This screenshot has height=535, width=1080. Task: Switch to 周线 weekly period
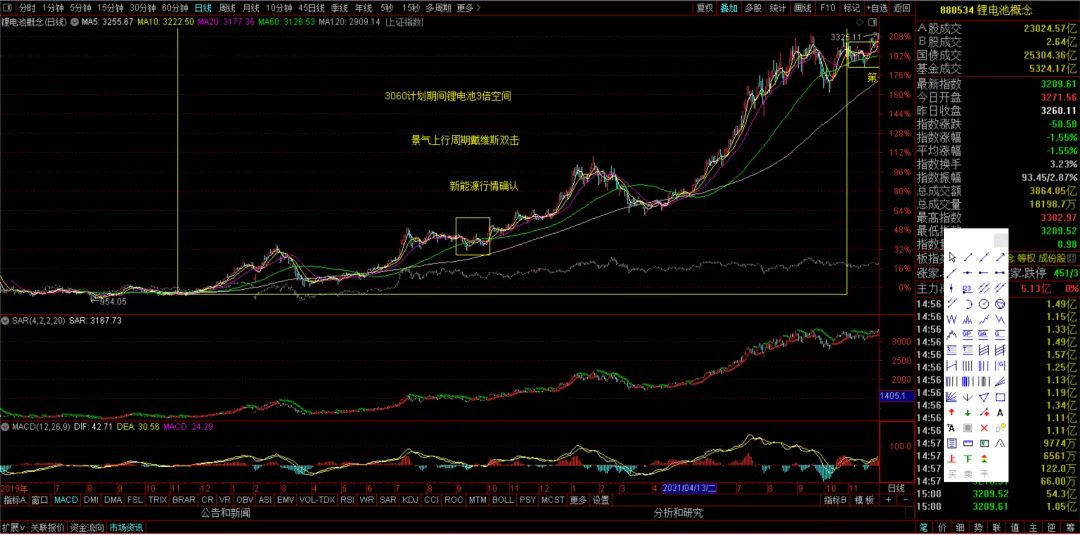click(x=227, y=8)
